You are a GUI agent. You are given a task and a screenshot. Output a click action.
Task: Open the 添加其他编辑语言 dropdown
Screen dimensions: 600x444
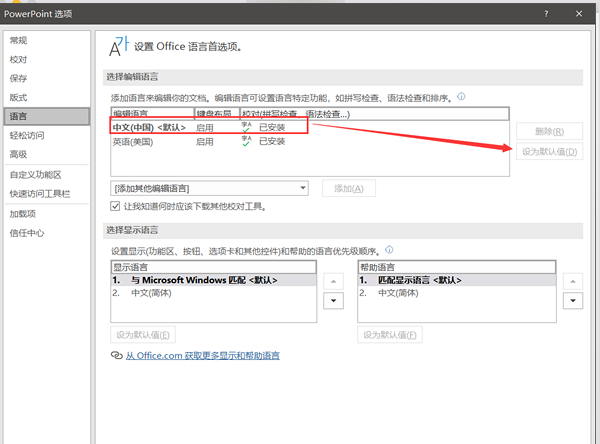(209, 188)
